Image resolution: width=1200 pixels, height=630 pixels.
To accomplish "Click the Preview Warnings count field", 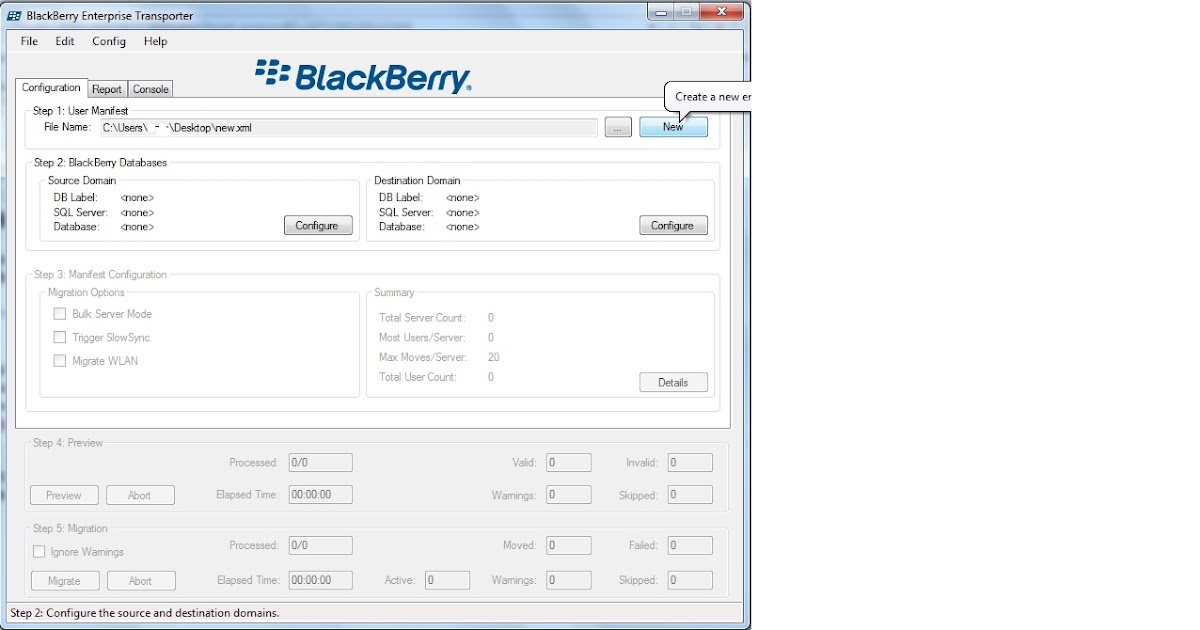I will pos(568,495).
